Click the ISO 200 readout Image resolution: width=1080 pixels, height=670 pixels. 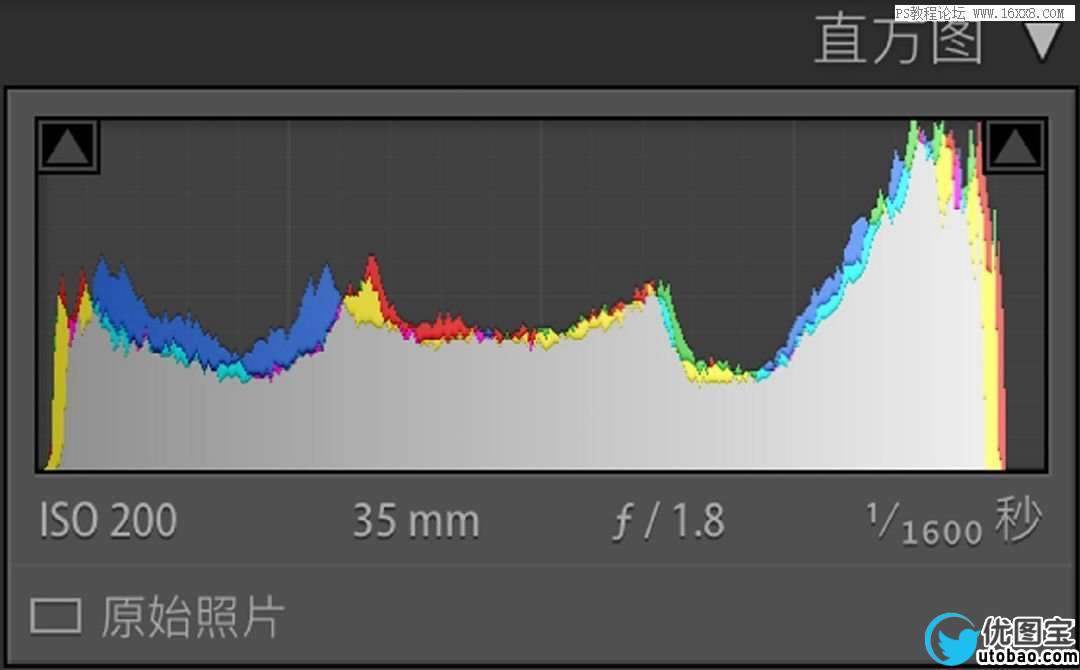tap(108, 520)
